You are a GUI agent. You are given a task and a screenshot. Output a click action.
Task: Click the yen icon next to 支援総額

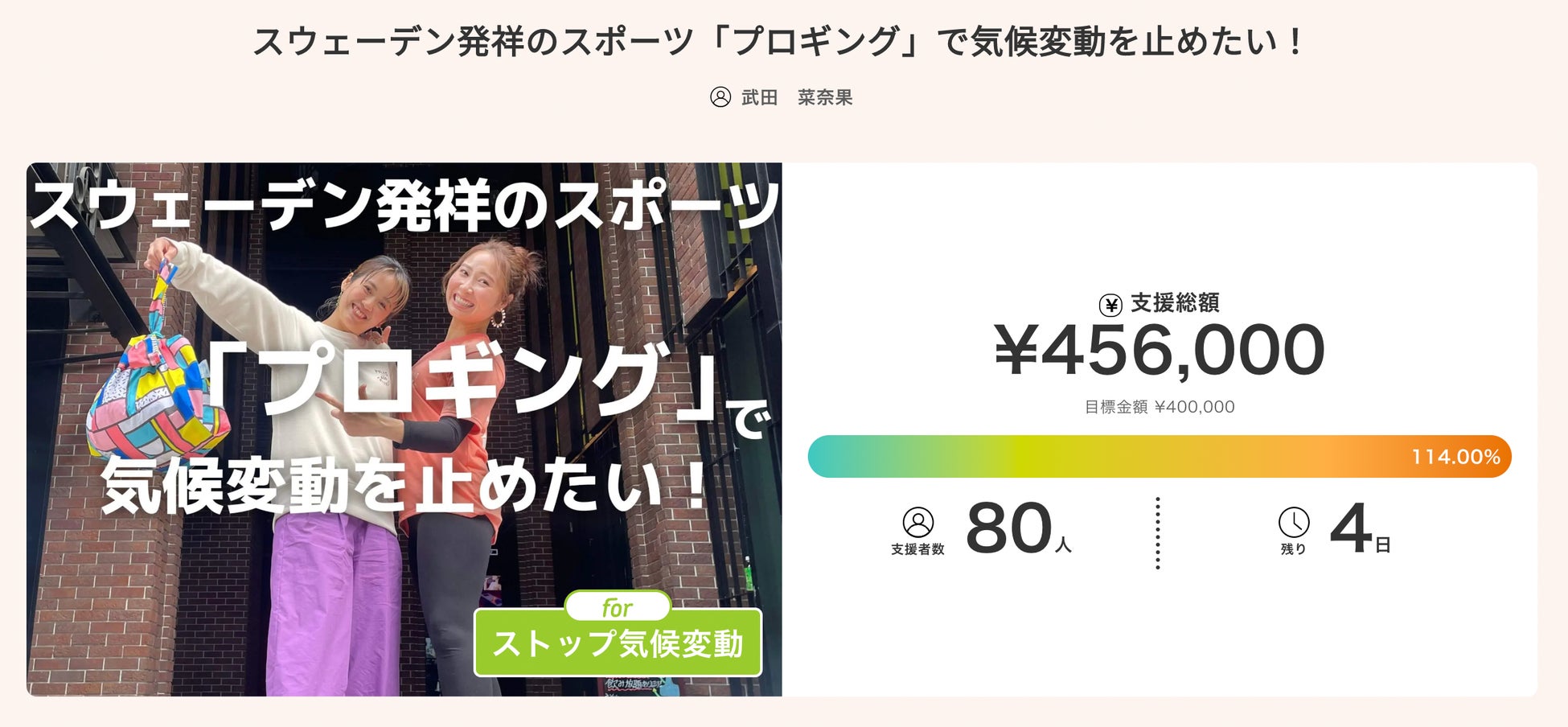1110,305
